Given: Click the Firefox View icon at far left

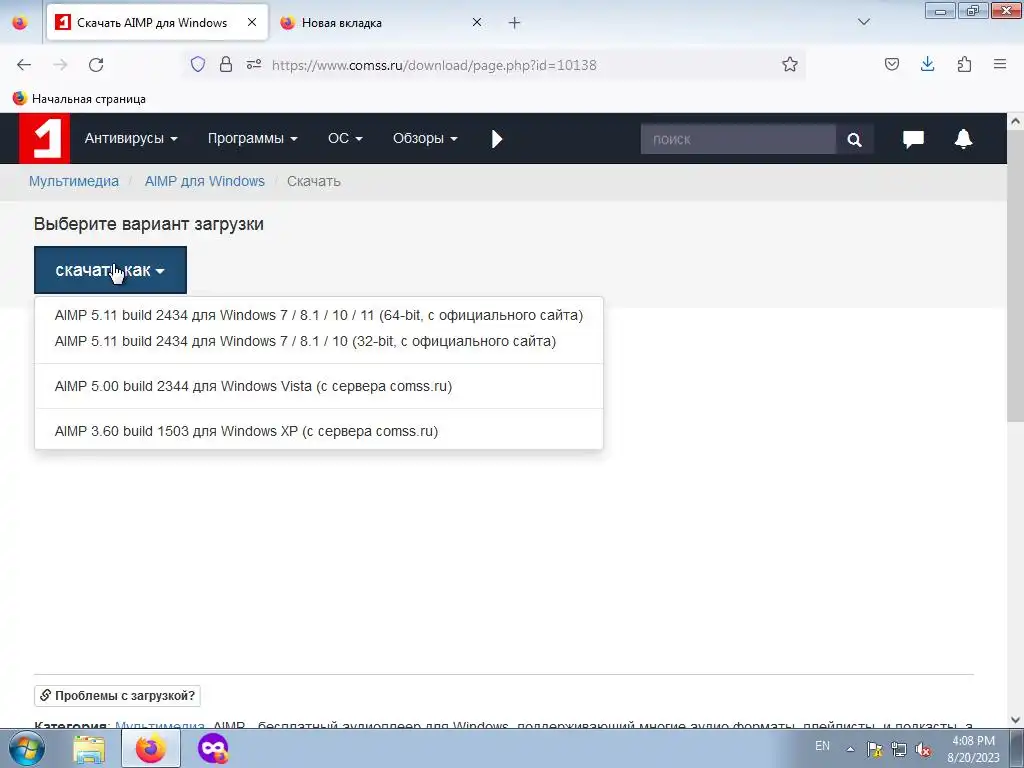Looking at the screenshot, I should point(20,22).
